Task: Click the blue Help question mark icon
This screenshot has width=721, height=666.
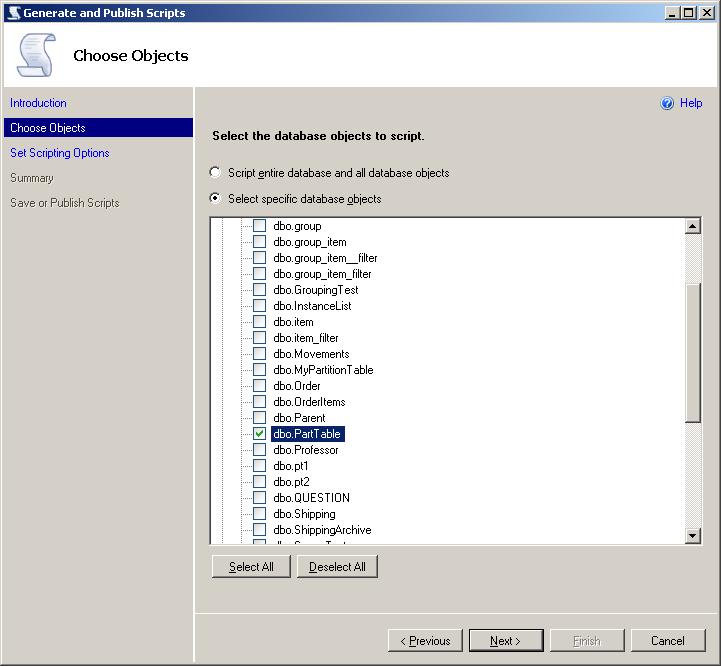Action: [667, 103]
